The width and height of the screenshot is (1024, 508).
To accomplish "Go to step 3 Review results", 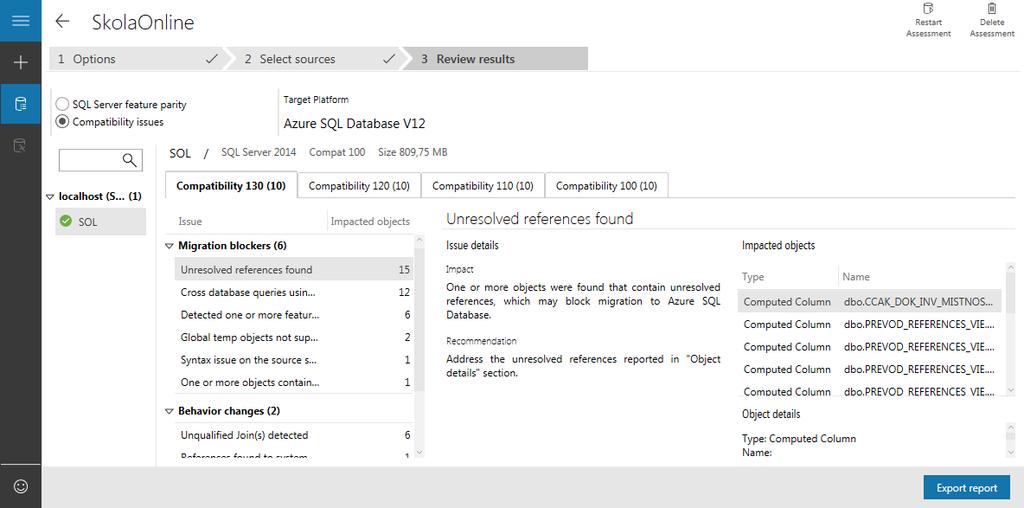I will pos(496,59).
